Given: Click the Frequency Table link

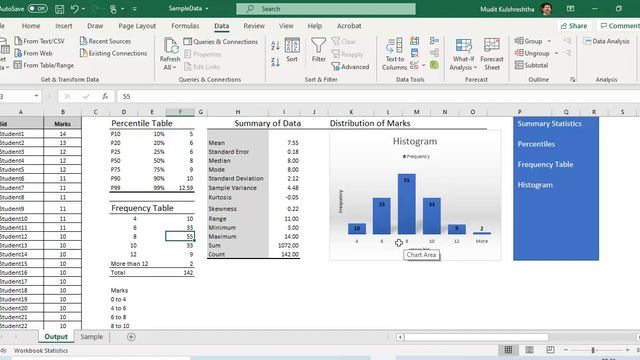Looking at the screenshot, I should pyautogui.click(x=545, y=164).
